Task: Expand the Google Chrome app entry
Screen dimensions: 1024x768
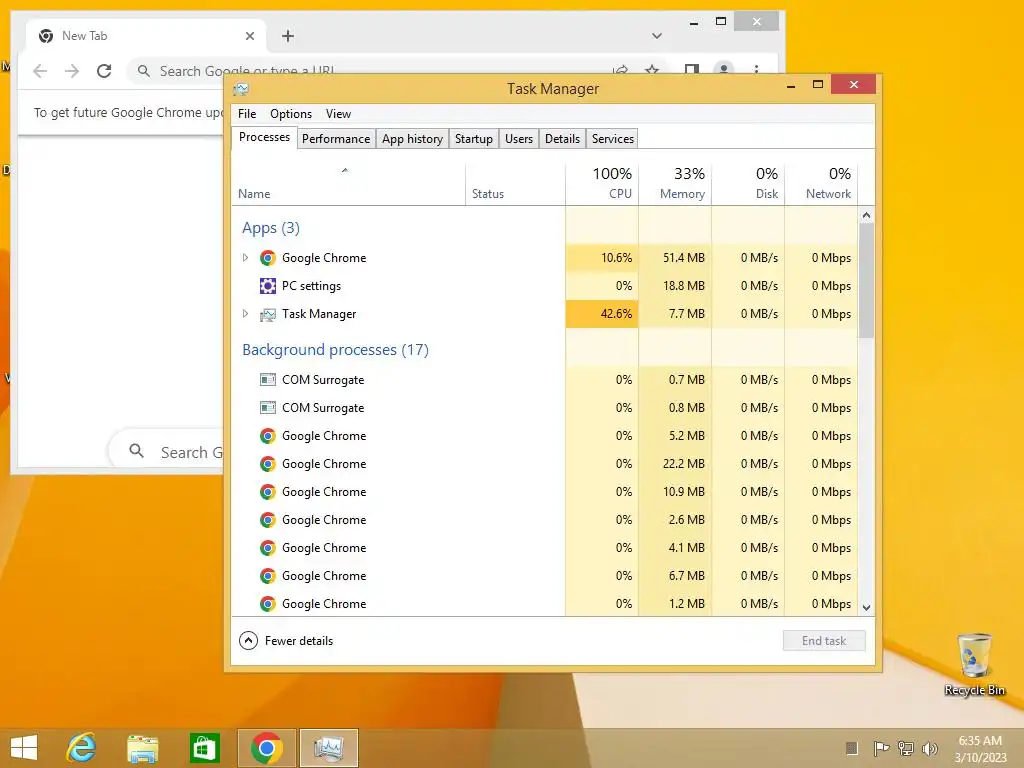Action: (x=246, y=258)
